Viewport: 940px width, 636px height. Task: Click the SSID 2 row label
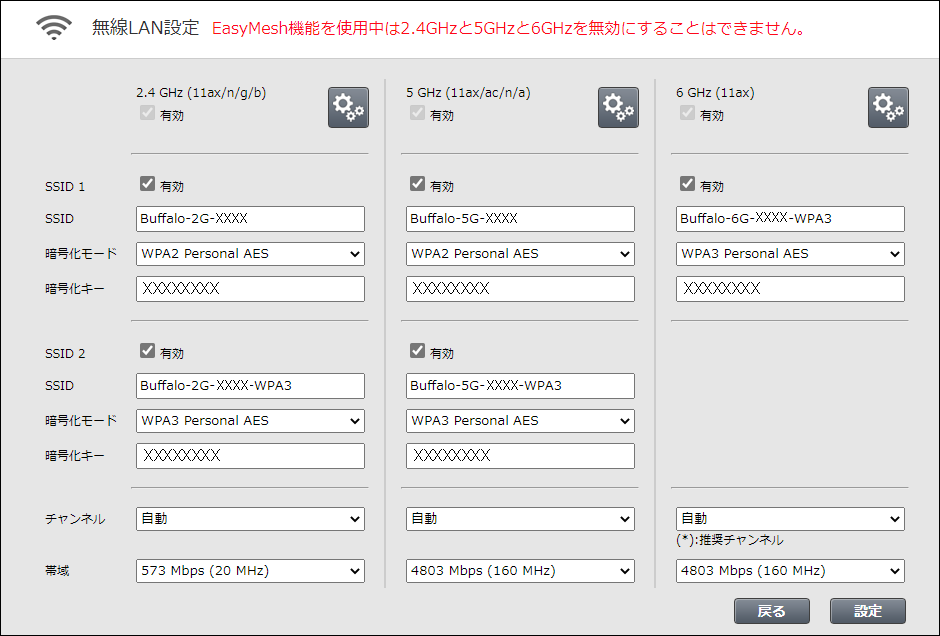pyautogui.click(x=65, y=354)
